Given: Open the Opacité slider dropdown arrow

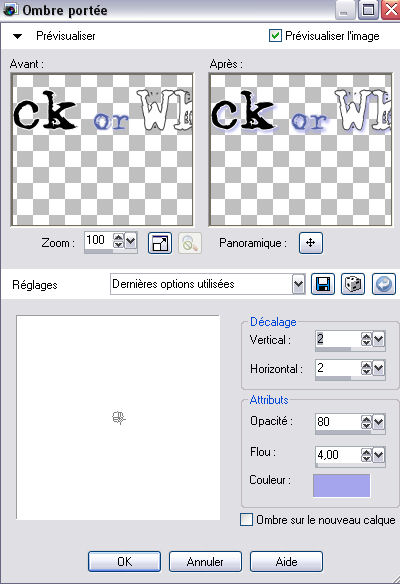Looking at the screenshot, I should pos(379,422).
